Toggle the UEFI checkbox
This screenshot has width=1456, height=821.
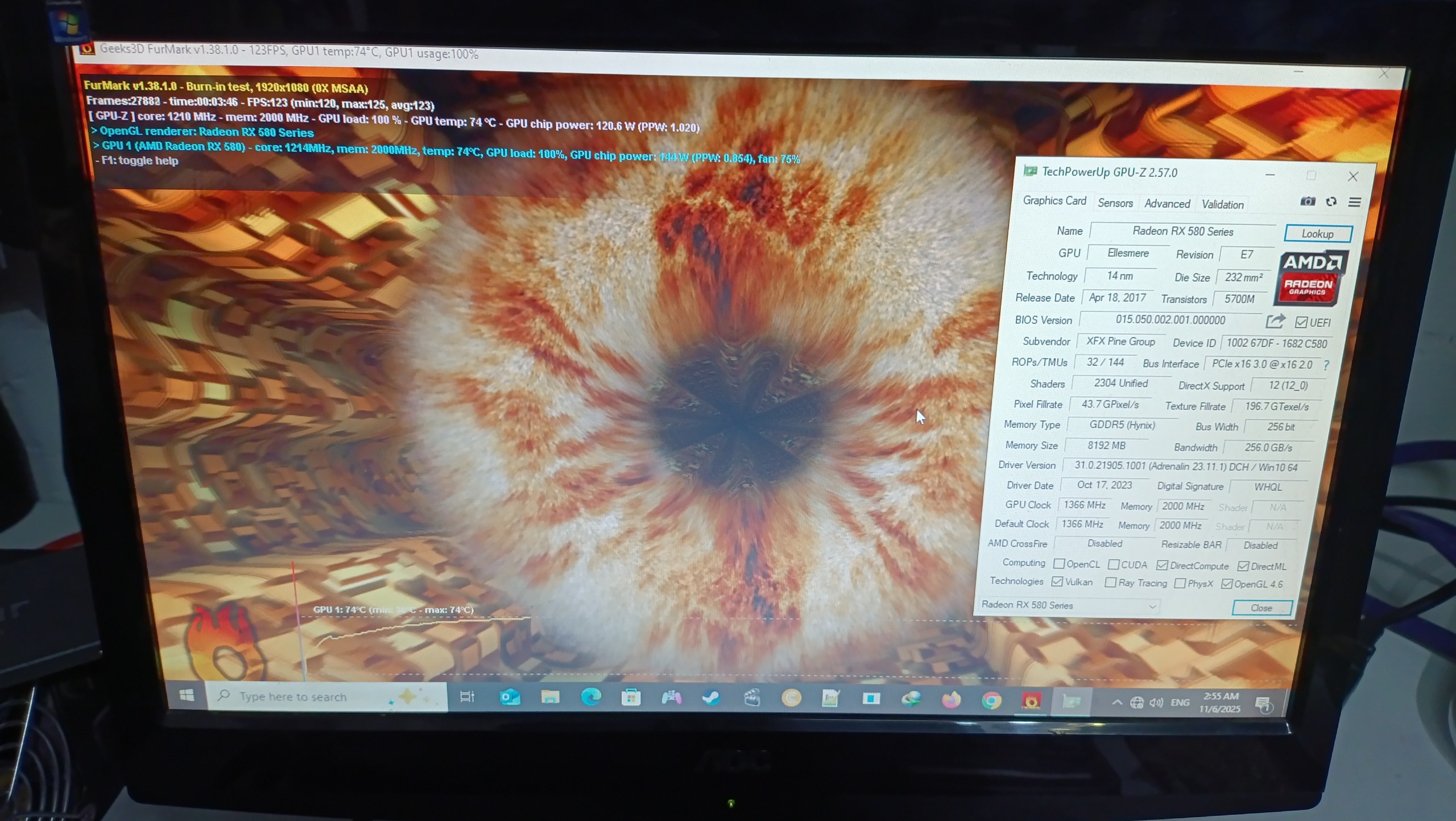tap(1301, 323)
